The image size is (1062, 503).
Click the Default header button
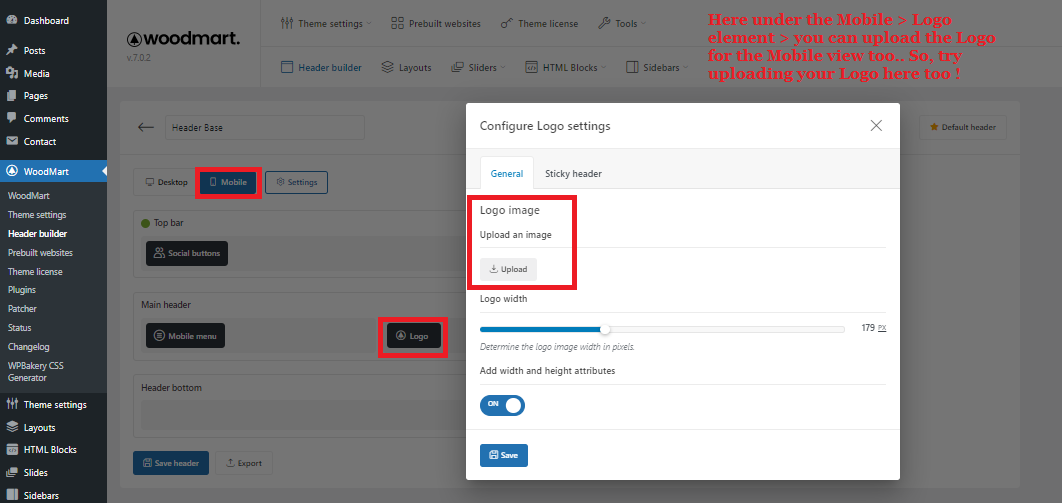962,127
